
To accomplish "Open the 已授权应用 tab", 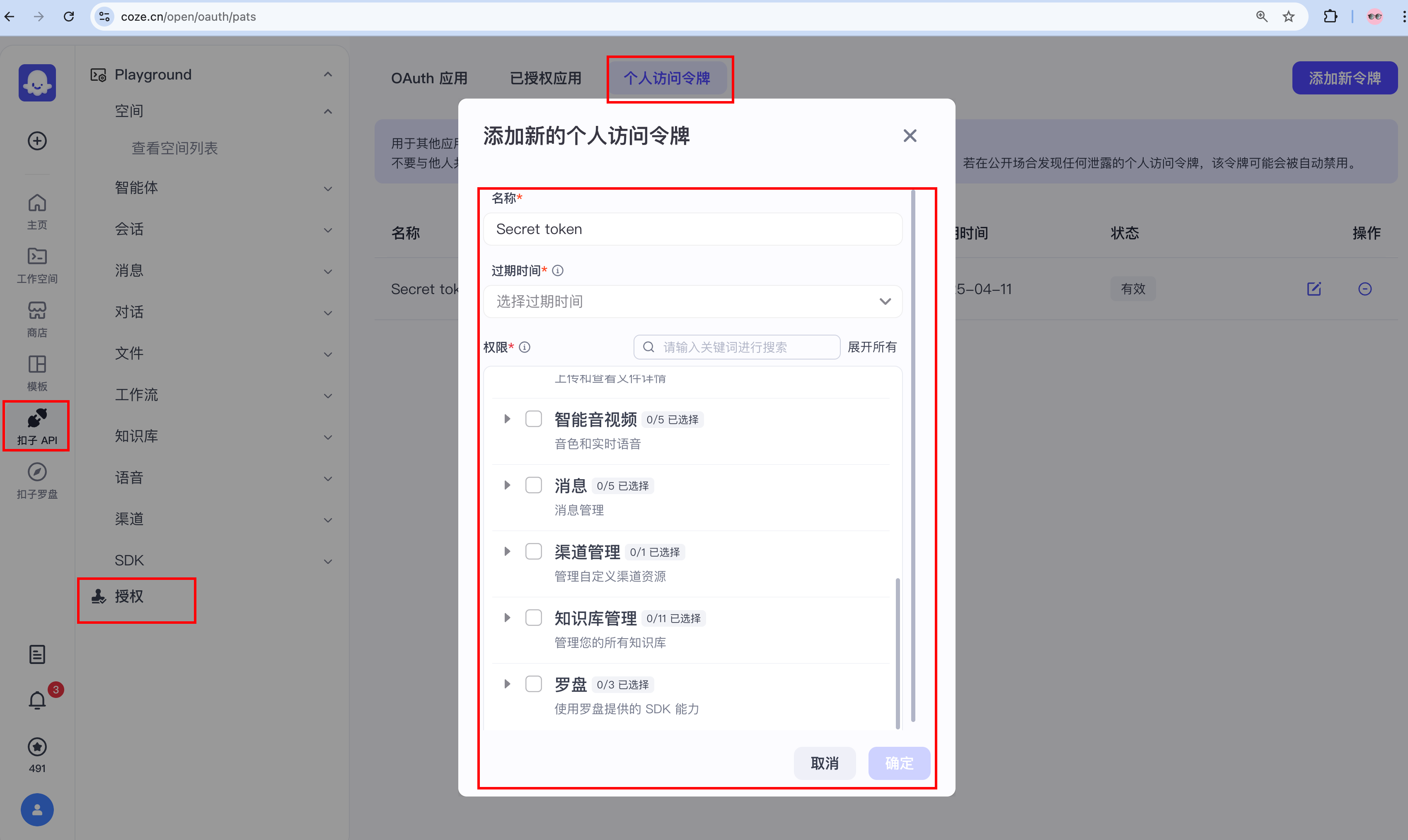I will click(x=545, y=78).
